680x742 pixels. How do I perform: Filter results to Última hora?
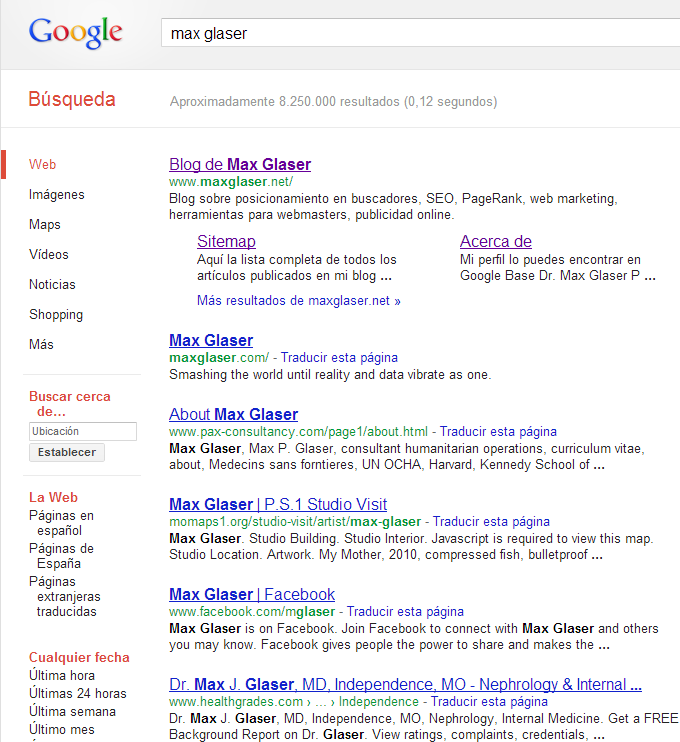click(x=62, y=675)
